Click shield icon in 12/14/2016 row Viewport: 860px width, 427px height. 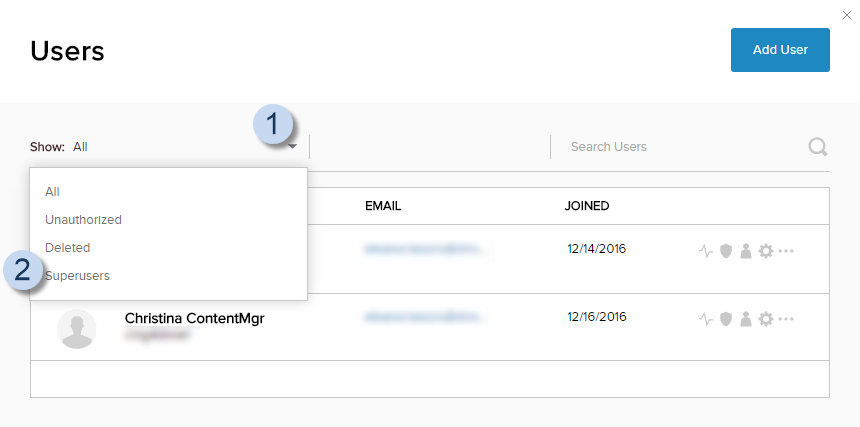click(x=726, y=250)
